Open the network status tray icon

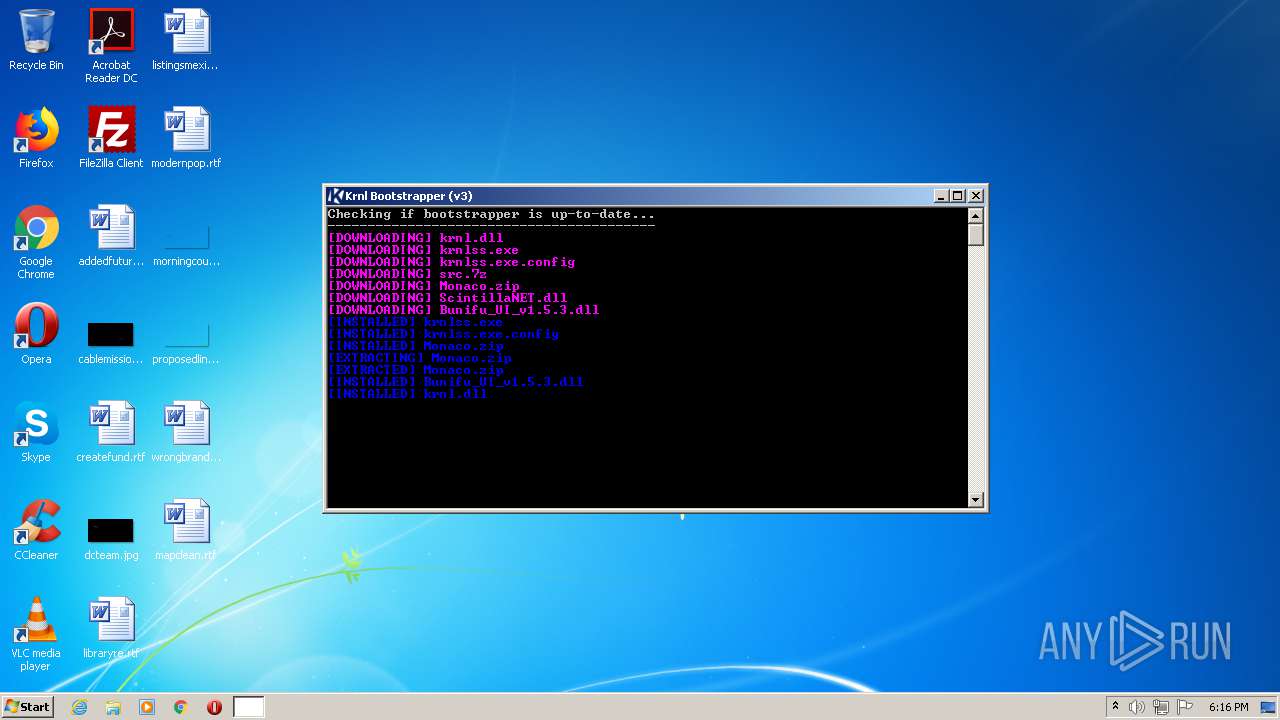coord(1161,707)
